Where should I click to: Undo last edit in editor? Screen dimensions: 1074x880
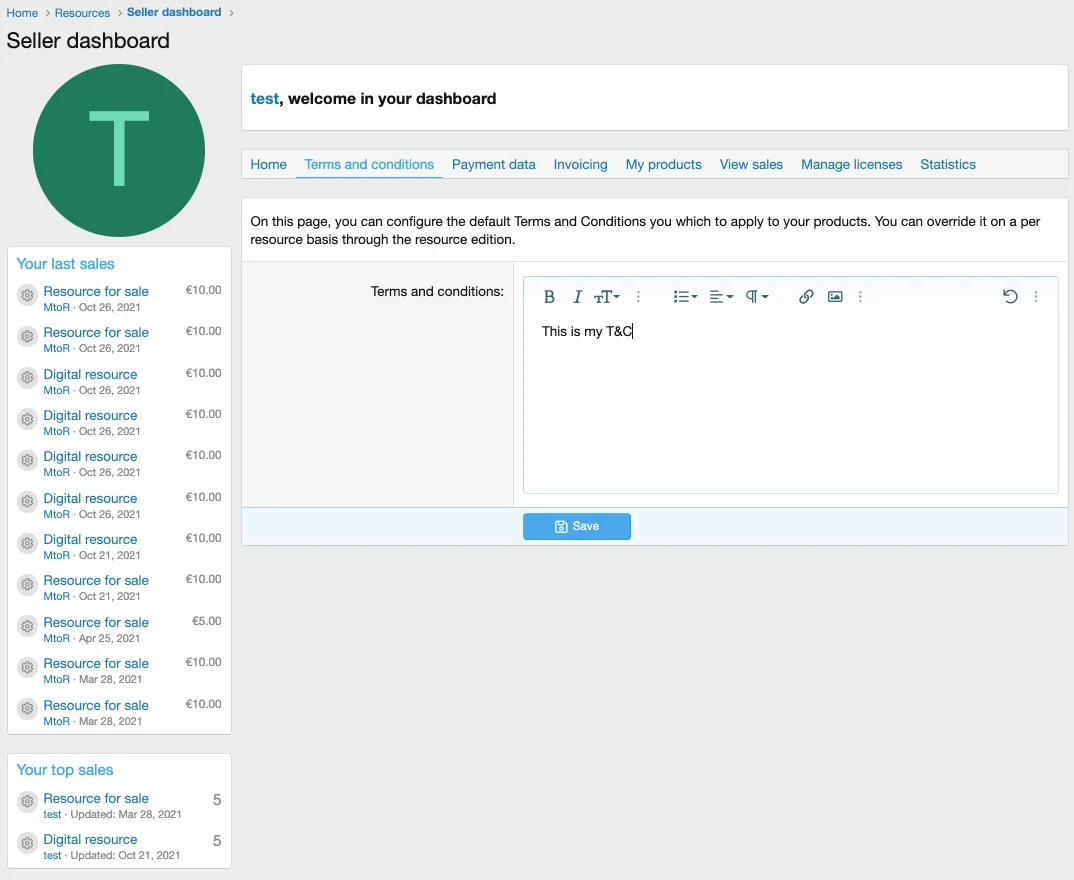1010,297
